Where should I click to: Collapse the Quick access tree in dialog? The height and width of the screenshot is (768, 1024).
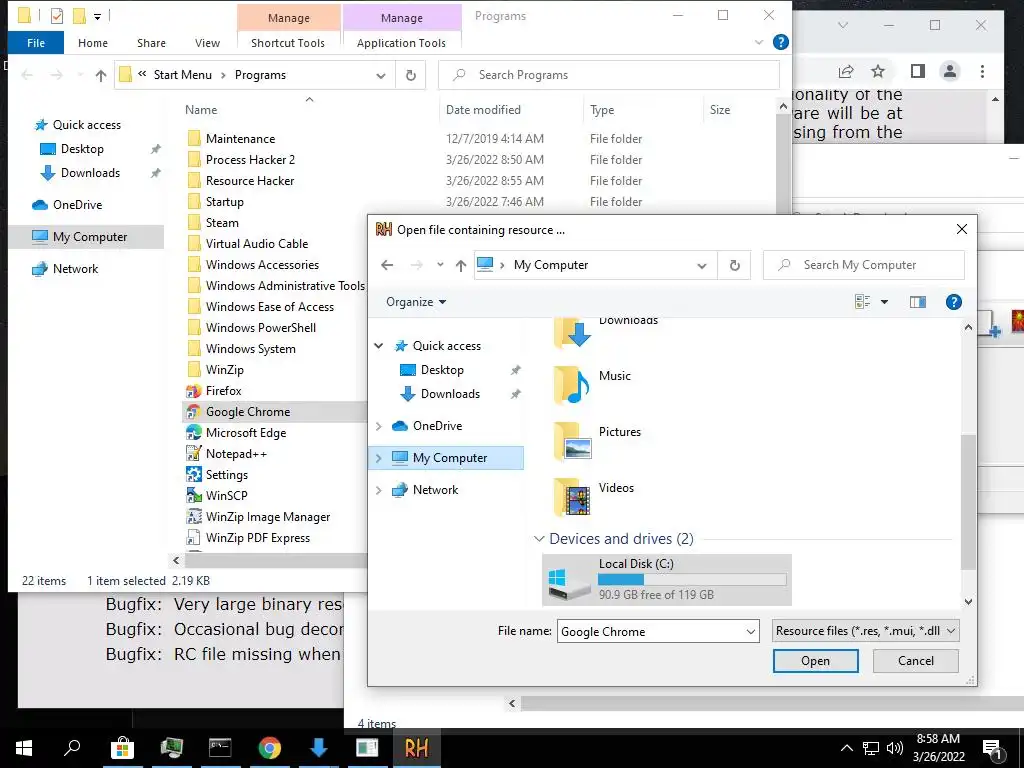(x=379, y=345)
